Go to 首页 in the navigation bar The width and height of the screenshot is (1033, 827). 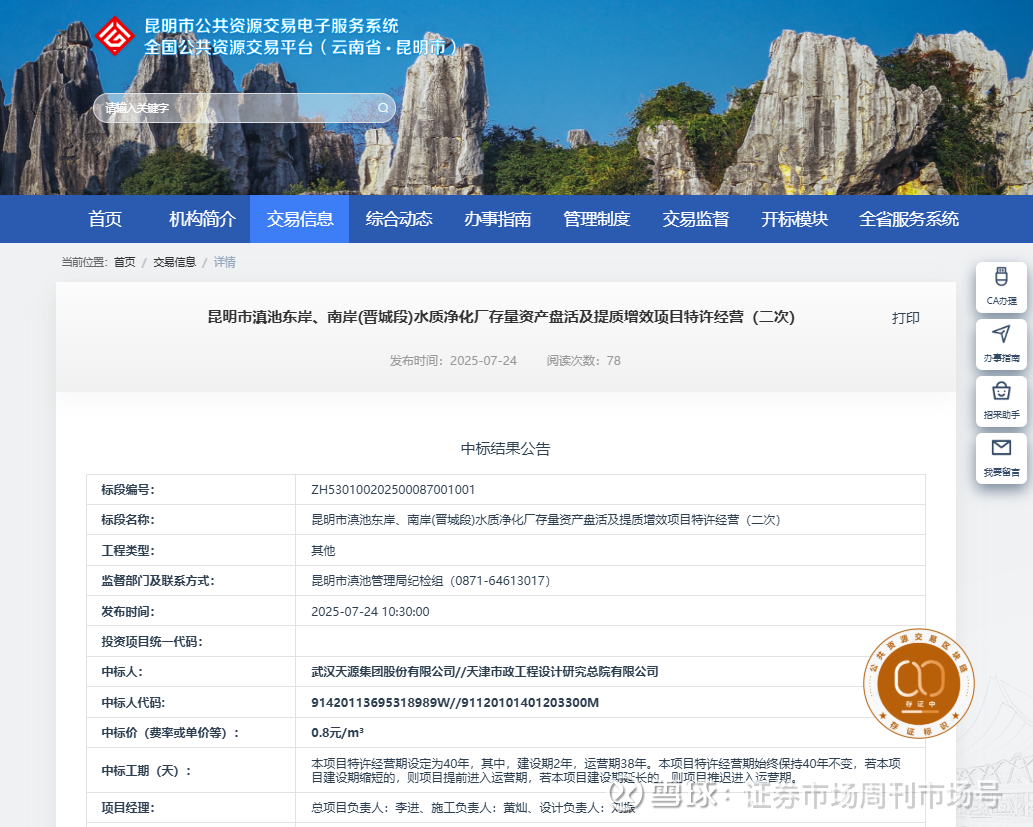point(105,219)
